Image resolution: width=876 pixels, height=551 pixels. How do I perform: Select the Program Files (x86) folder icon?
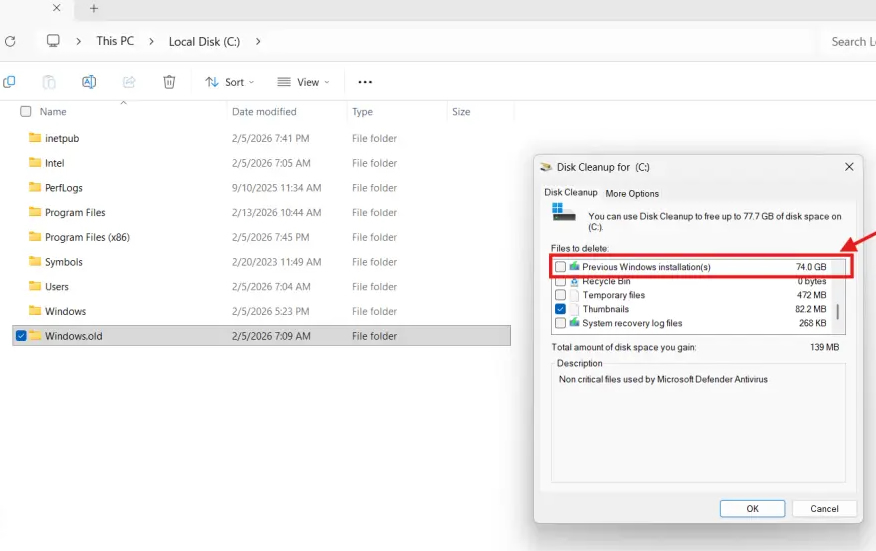tap(35, 236)
